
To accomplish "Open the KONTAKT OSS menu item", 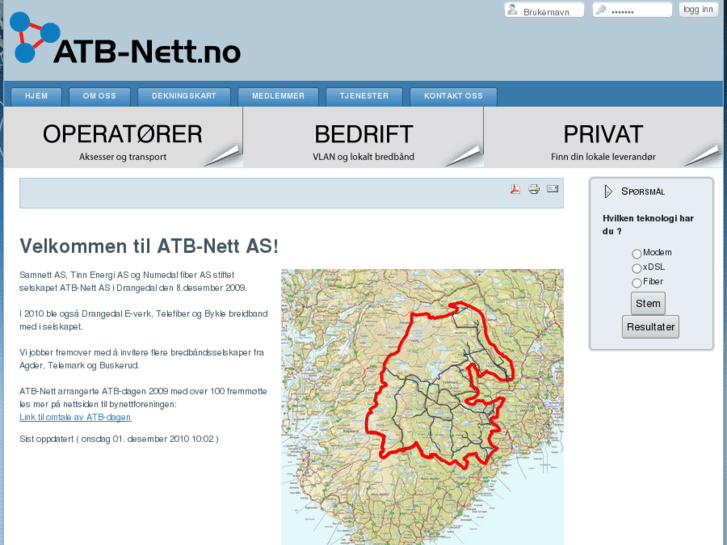I will (x=453, y=96).
